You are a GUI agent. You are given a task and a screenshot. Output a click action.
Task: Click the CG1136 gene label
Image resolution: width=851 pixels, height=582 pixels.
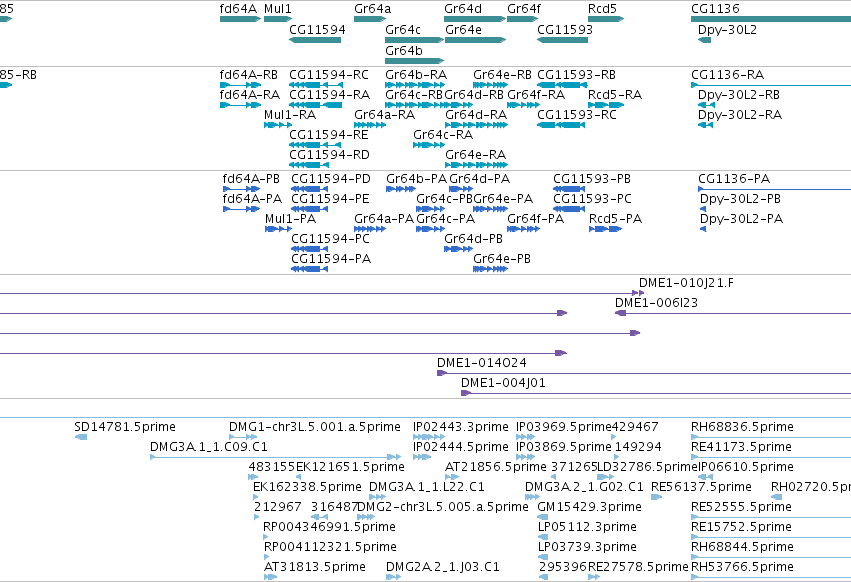(715, 9)
